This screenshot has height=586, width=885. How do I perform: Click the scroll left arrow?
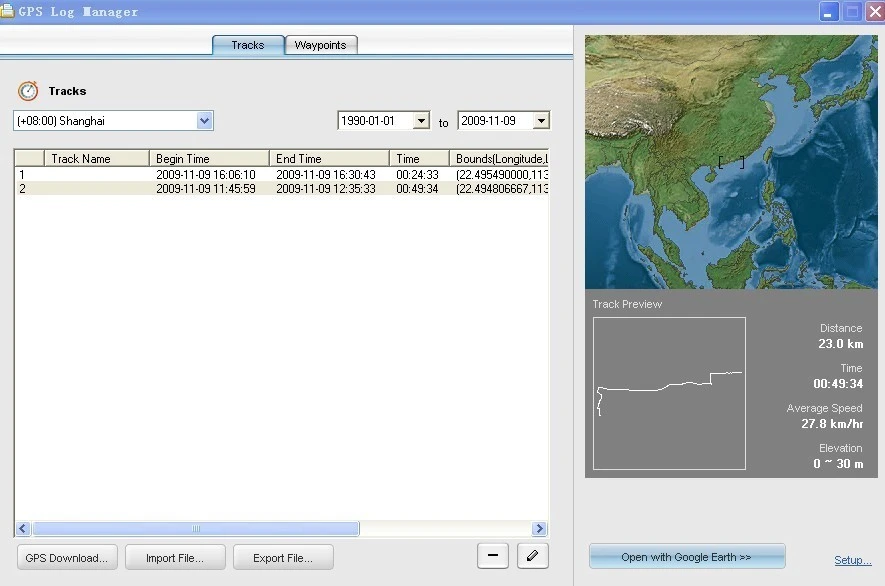23,528
